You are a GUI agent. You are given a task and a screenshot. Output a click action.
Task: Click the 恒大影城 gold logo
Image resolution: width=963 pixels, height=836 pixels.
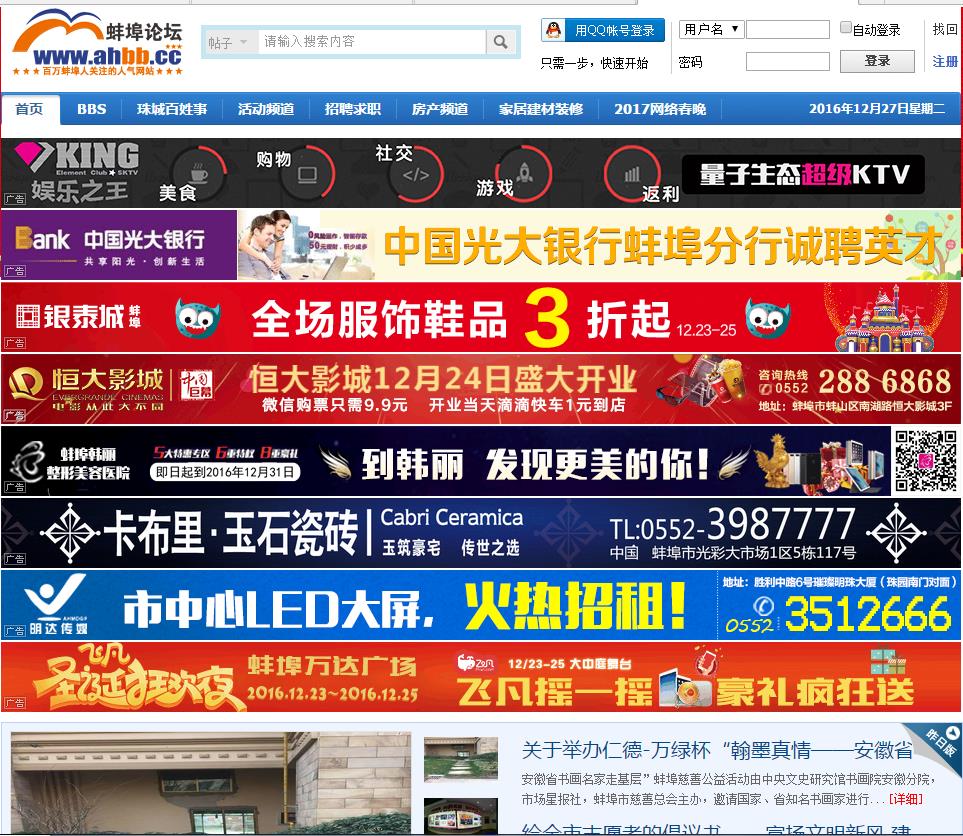tap(26, 383)
